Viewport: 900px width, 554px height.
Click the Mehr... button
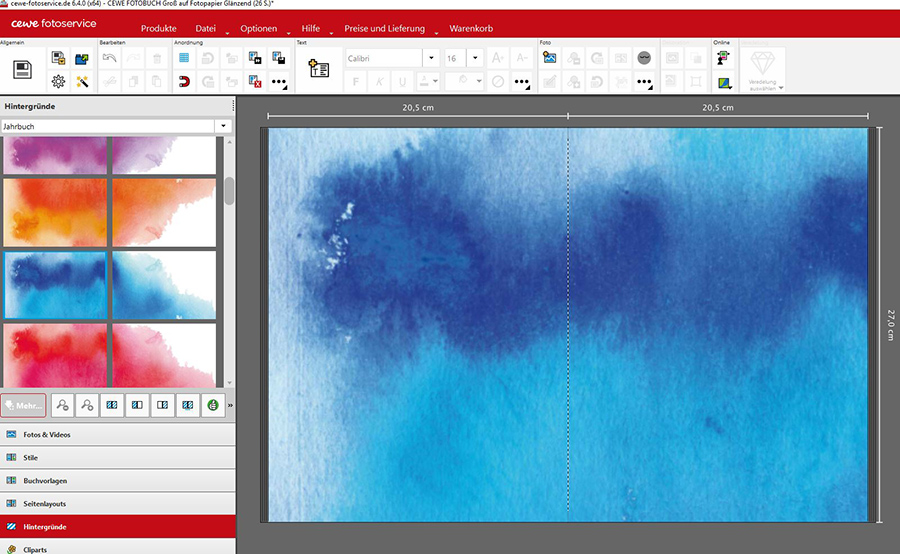24,405
